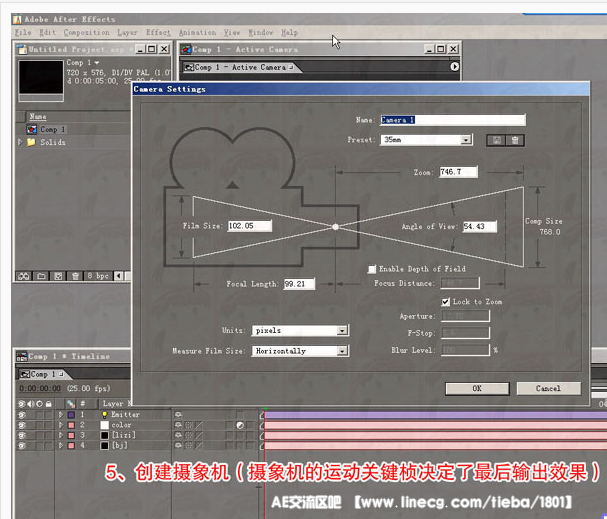Click Cancel in Camera Settings dialog
This screenshot has width=607, height=519.
(x=549, y=389)
